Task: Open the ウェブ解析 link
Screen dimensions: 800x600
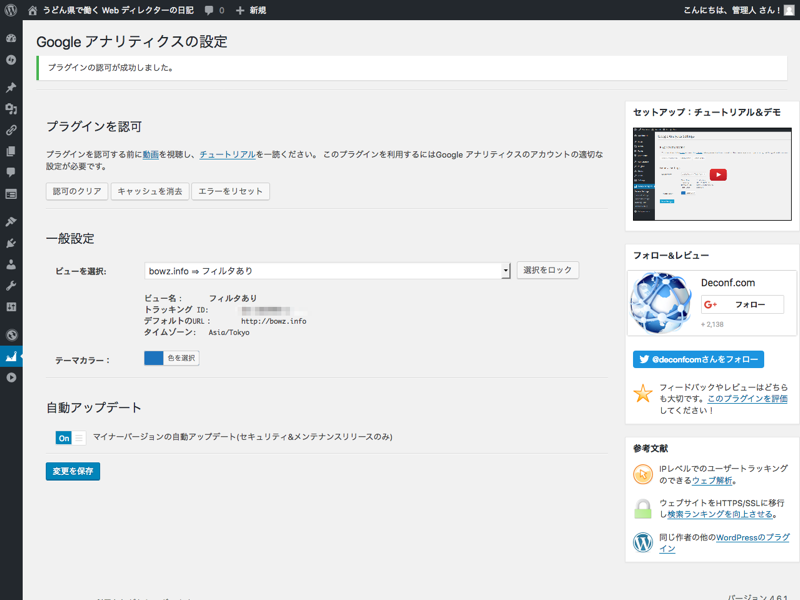Action: click(x=712, y=481)
